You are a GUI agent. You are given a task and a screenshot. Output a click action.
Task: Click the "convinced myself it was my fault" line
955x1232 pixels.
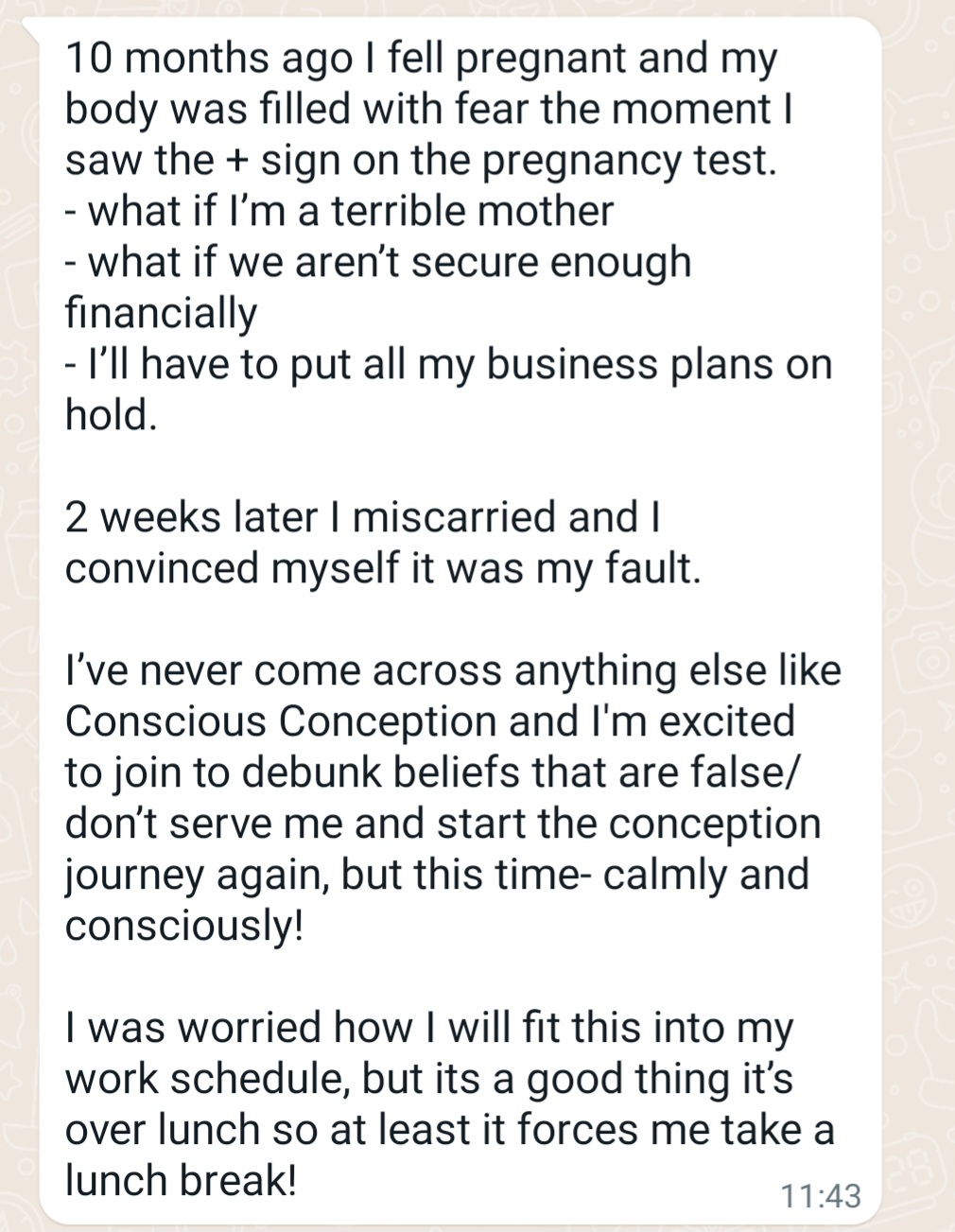[383, 568]
